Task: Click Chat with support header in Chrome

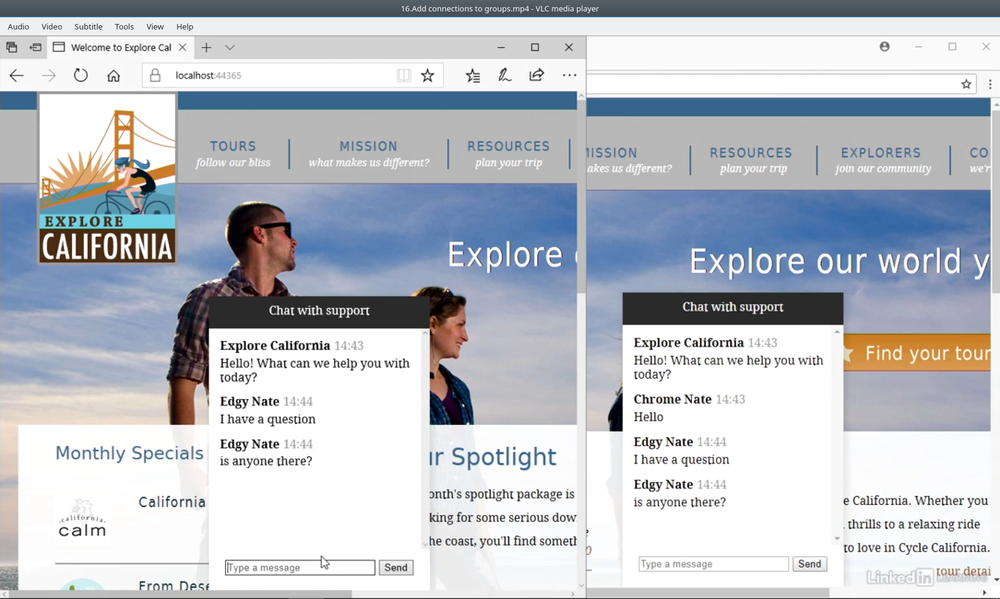Action: (x=733, y=307)
